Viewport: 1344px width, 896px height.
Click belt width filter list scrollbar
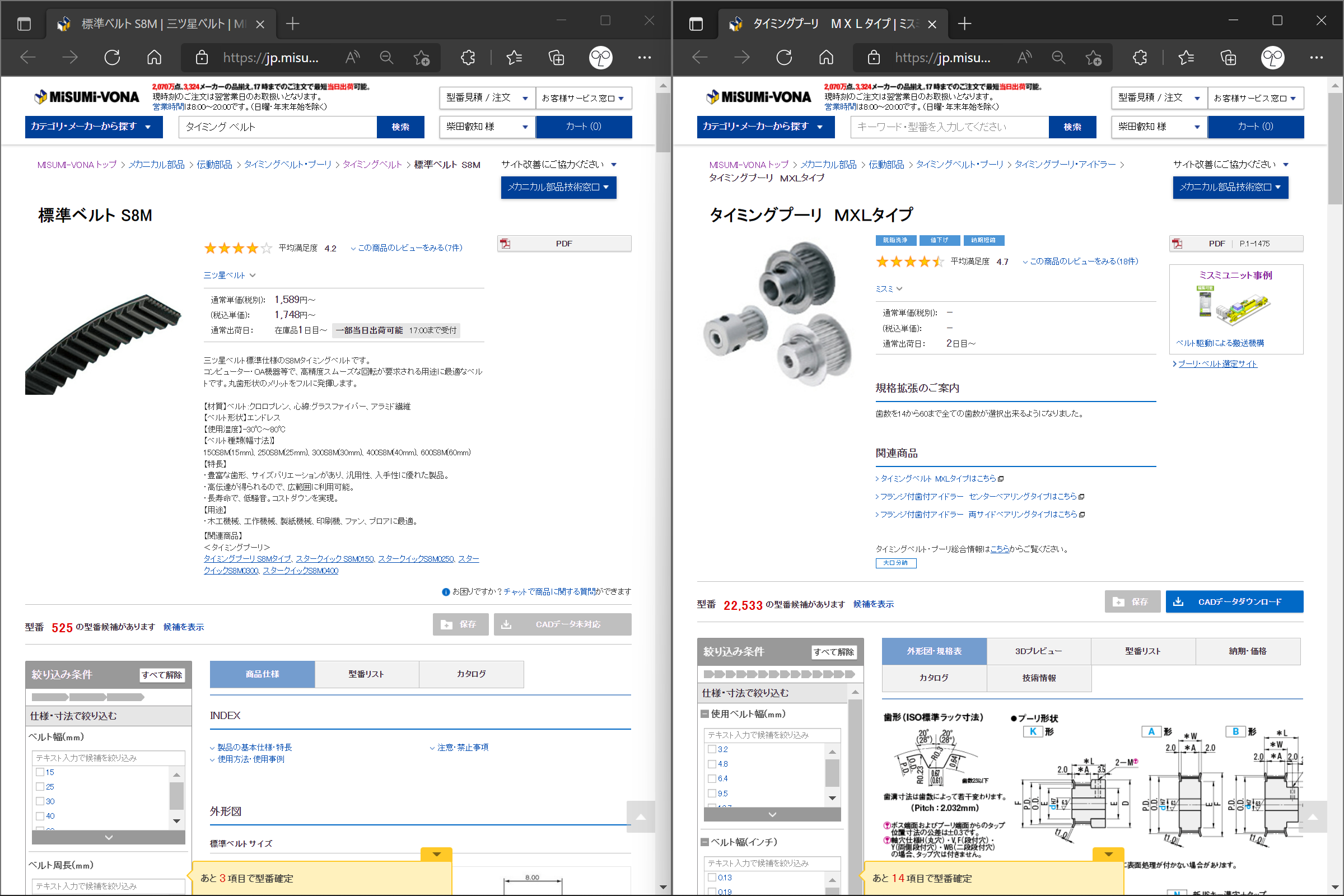176,796
